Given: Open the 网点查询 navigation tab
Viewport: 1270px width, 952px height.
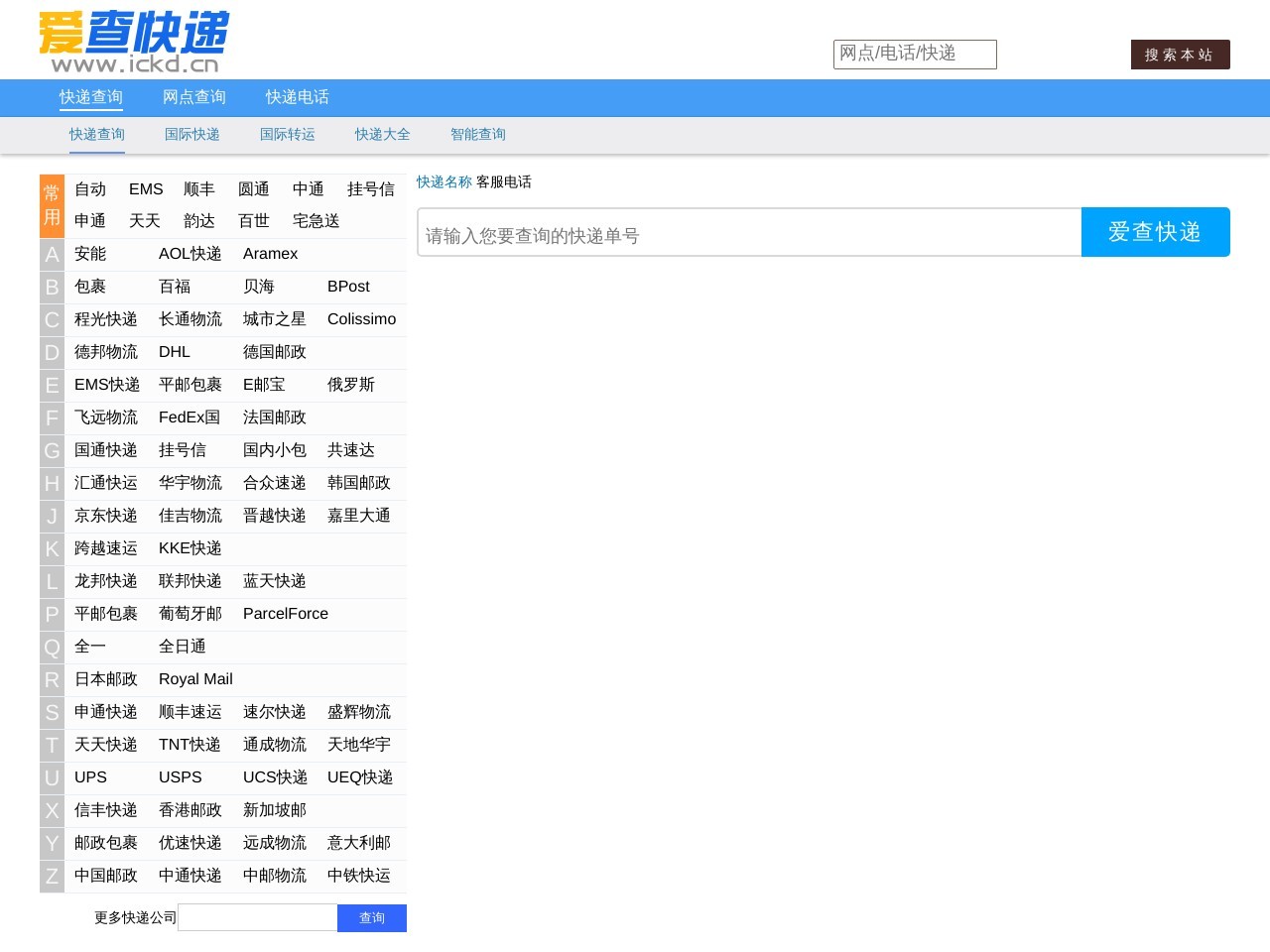Looking at the screenshot, I should 193,97.
